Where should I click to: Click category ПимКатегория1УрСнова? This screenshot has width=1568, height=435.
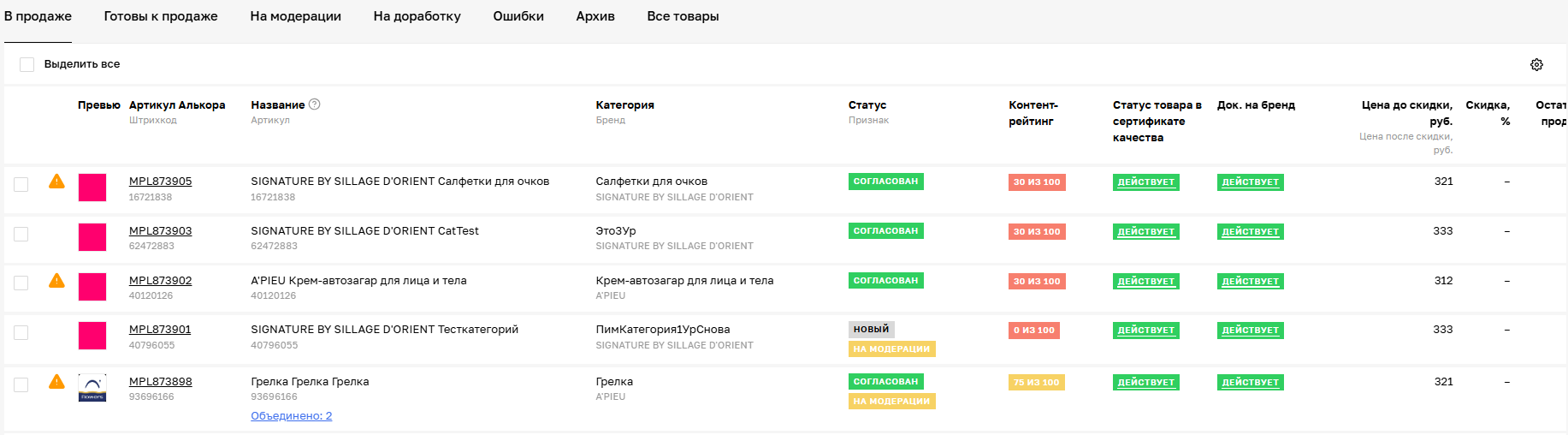click(663, 329)
